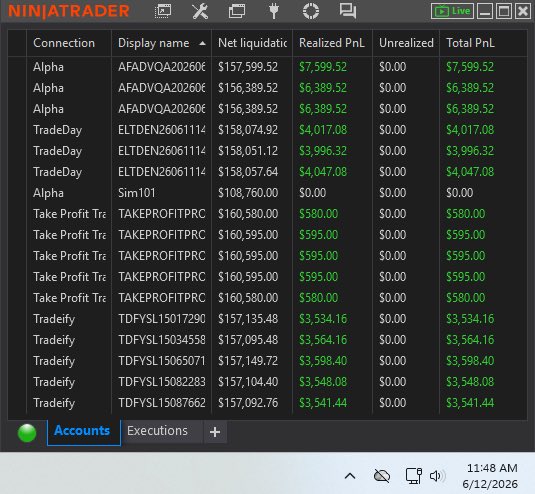
Task: Select account TDFYSL15065071
Action: pyautogui.click(x=162, y=361)
